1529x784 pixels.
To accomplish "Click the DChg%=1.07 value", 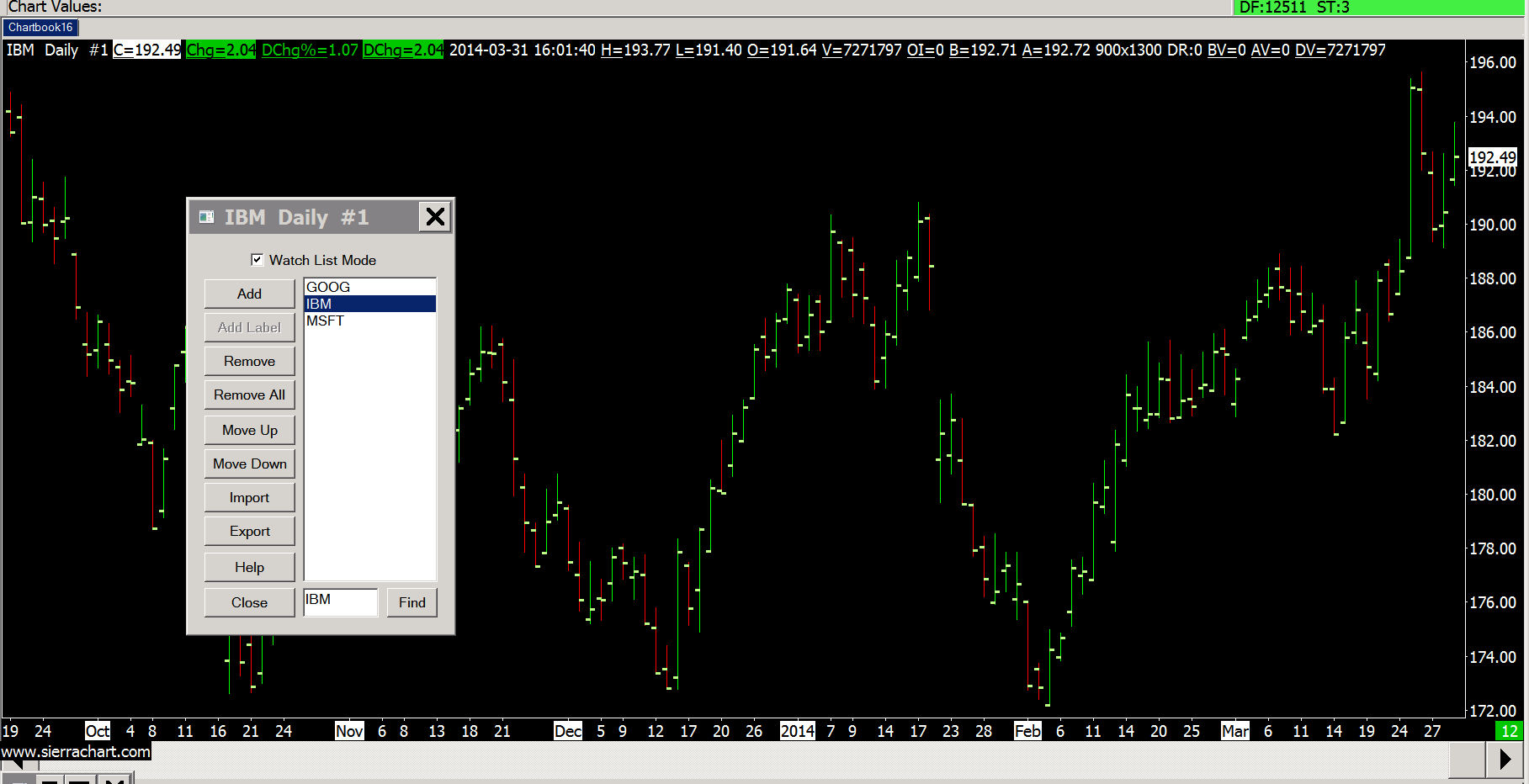I will pyautogui.click(x=310, y=50).
